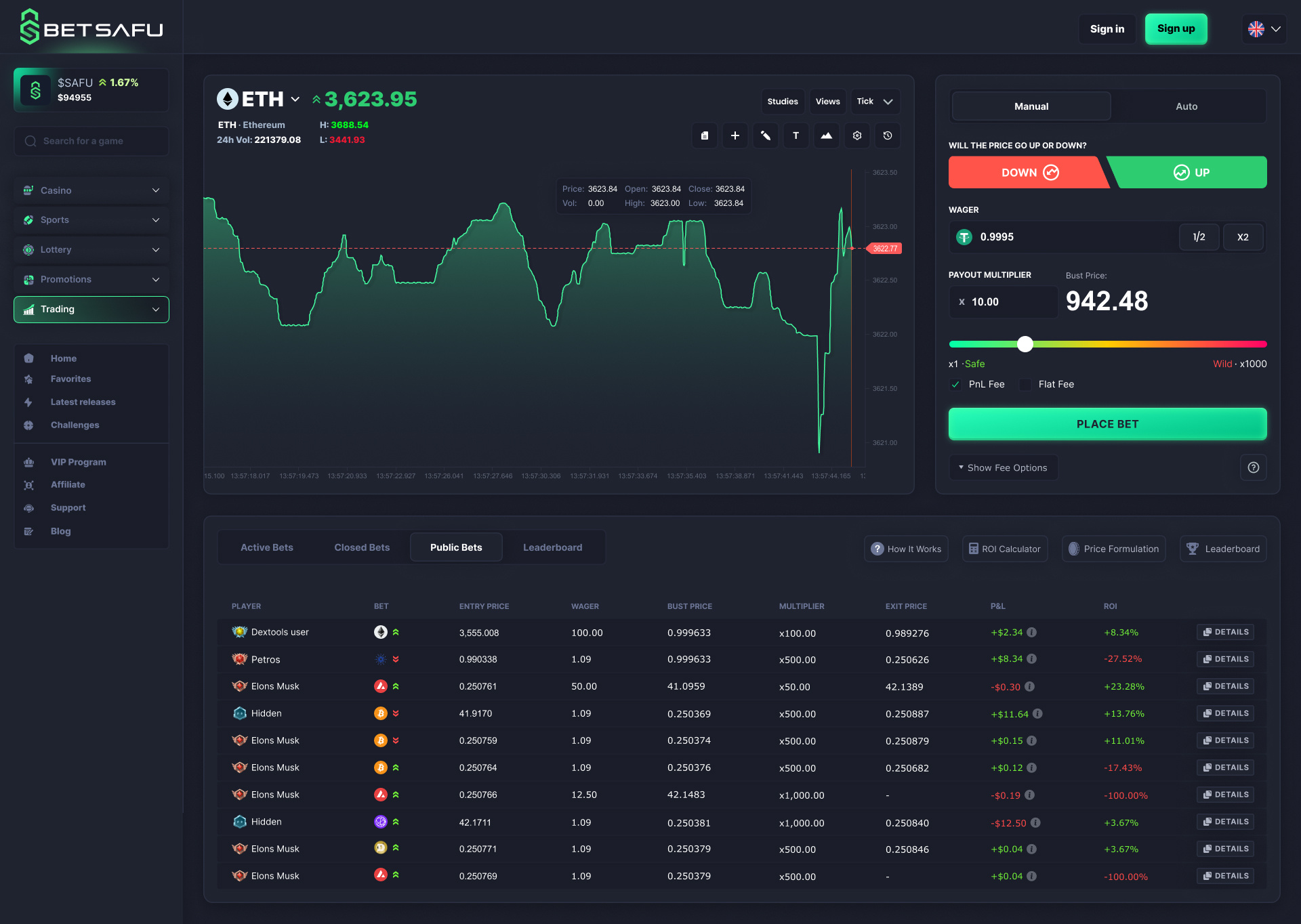Reset the chart using the history icon

pyautogui.click(x=887, y=135)
